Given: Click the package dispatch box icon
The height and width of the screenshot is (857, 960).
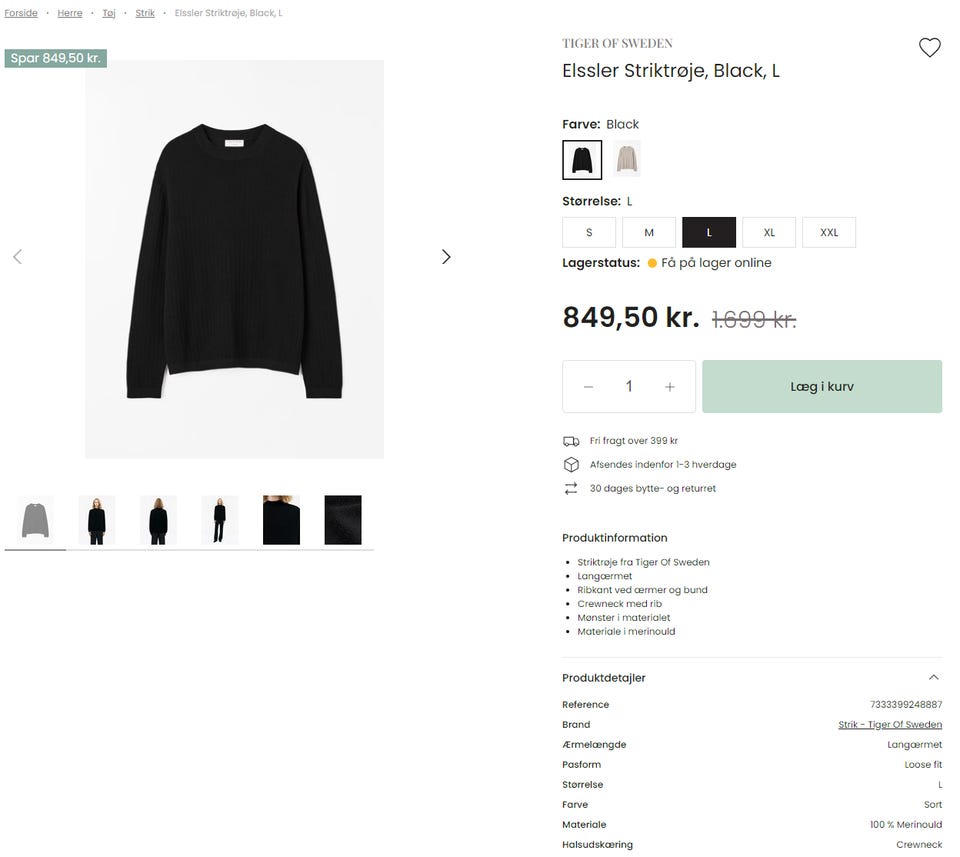Looking at the screenshot, I should (571, 465).
